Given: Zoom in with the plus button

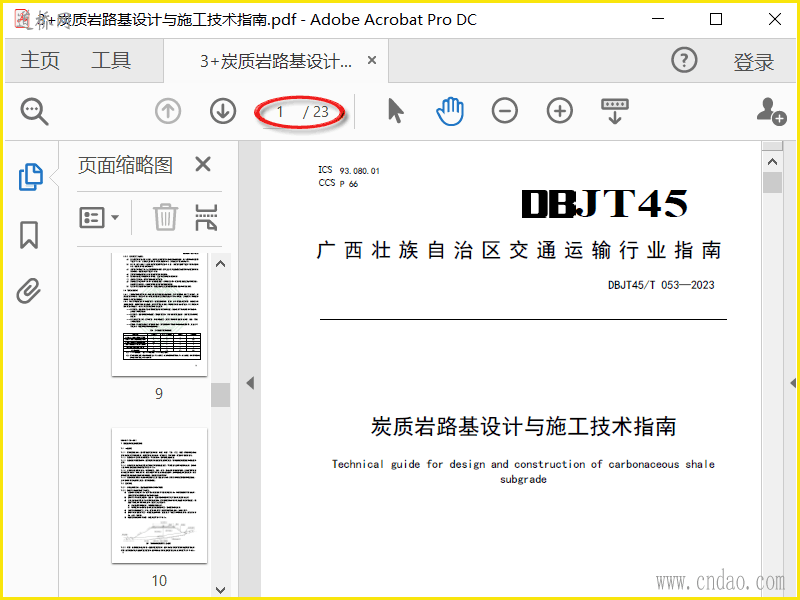Looking at the screenshot, I should [560, 111].
